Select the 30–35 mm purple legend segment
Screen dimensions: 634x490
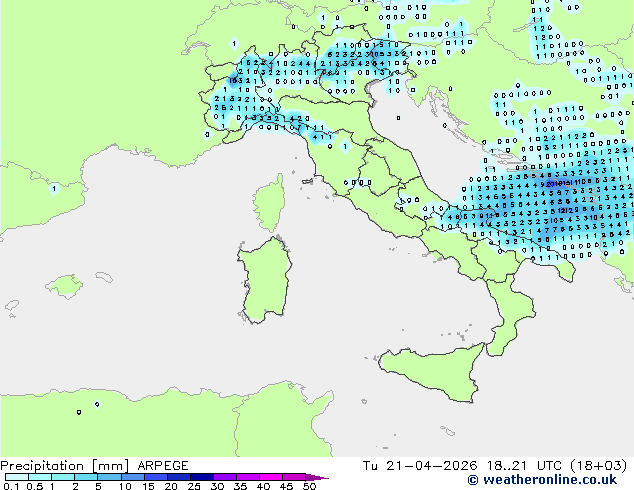click(224, 477)
